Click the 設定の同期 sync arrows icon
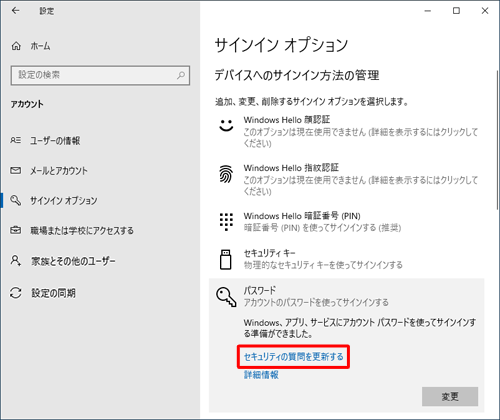Image resolution: width=500 pixels, height=420 pixels. pos(16,293)
